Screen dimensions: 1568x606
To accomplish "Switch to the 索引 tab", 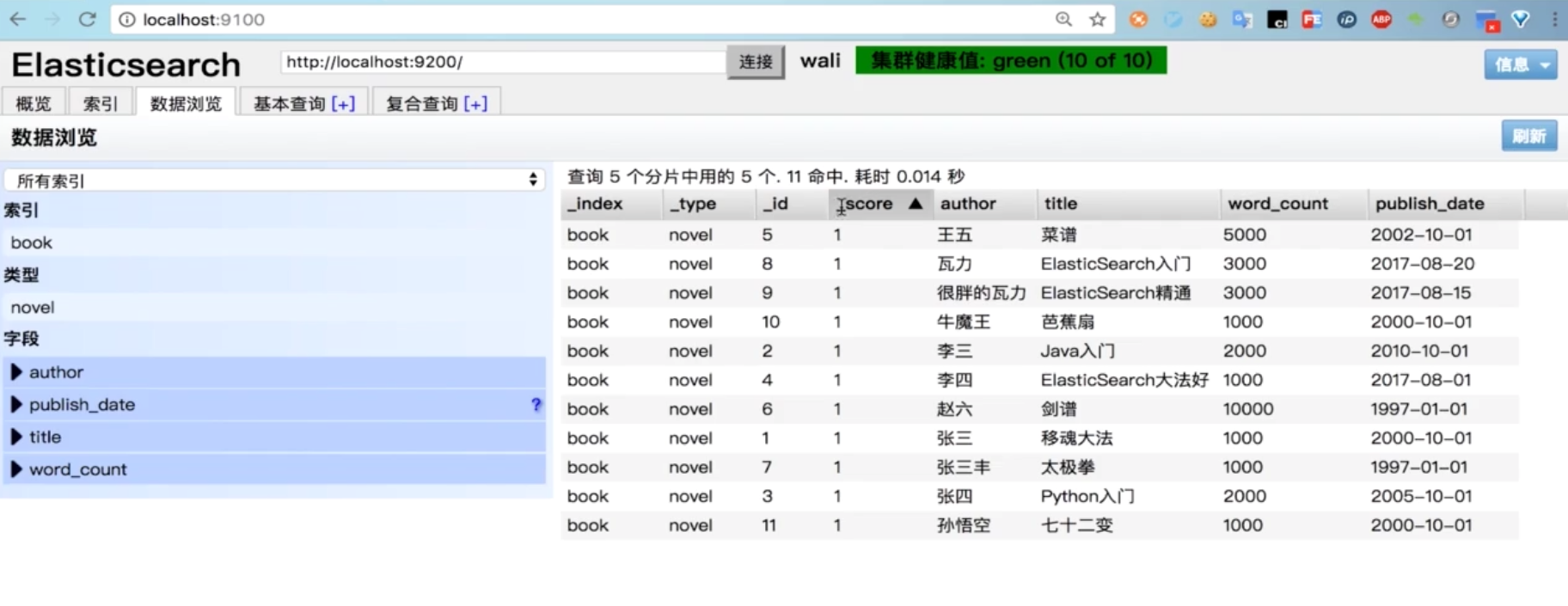I will [x=100, y=103].
